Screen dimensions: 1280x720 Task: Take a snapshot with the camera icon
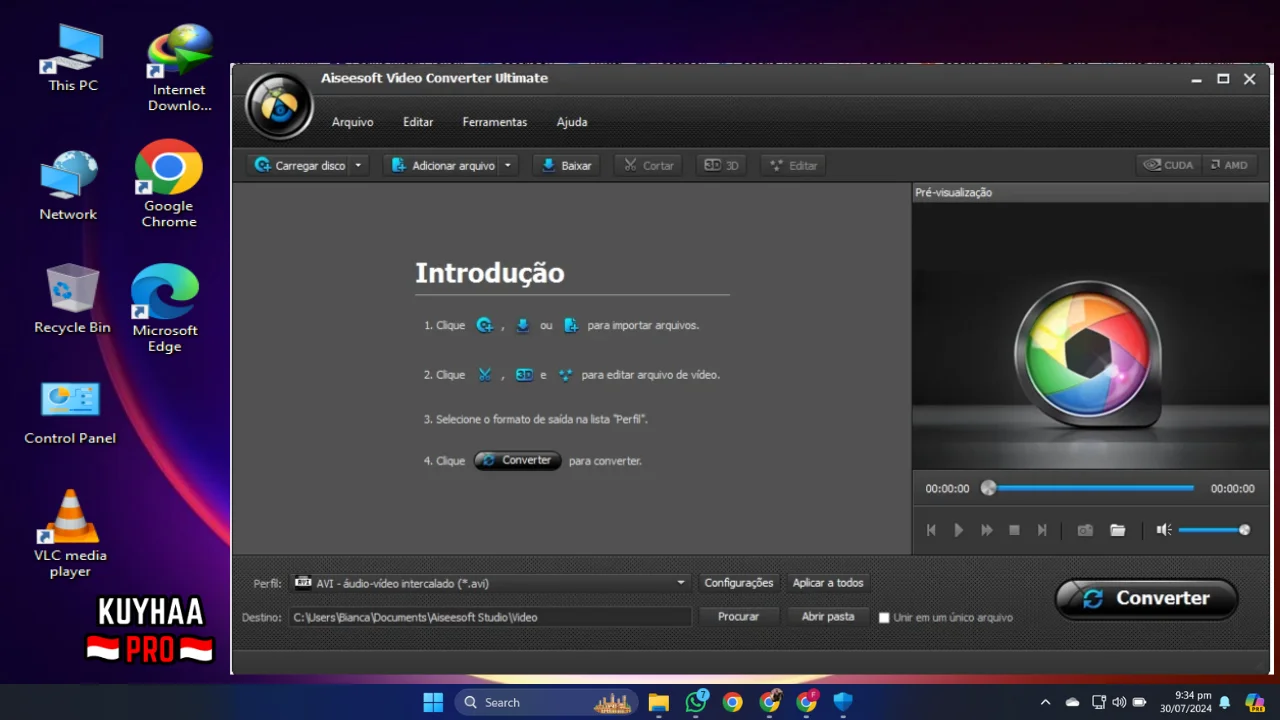click(1085, 530)
